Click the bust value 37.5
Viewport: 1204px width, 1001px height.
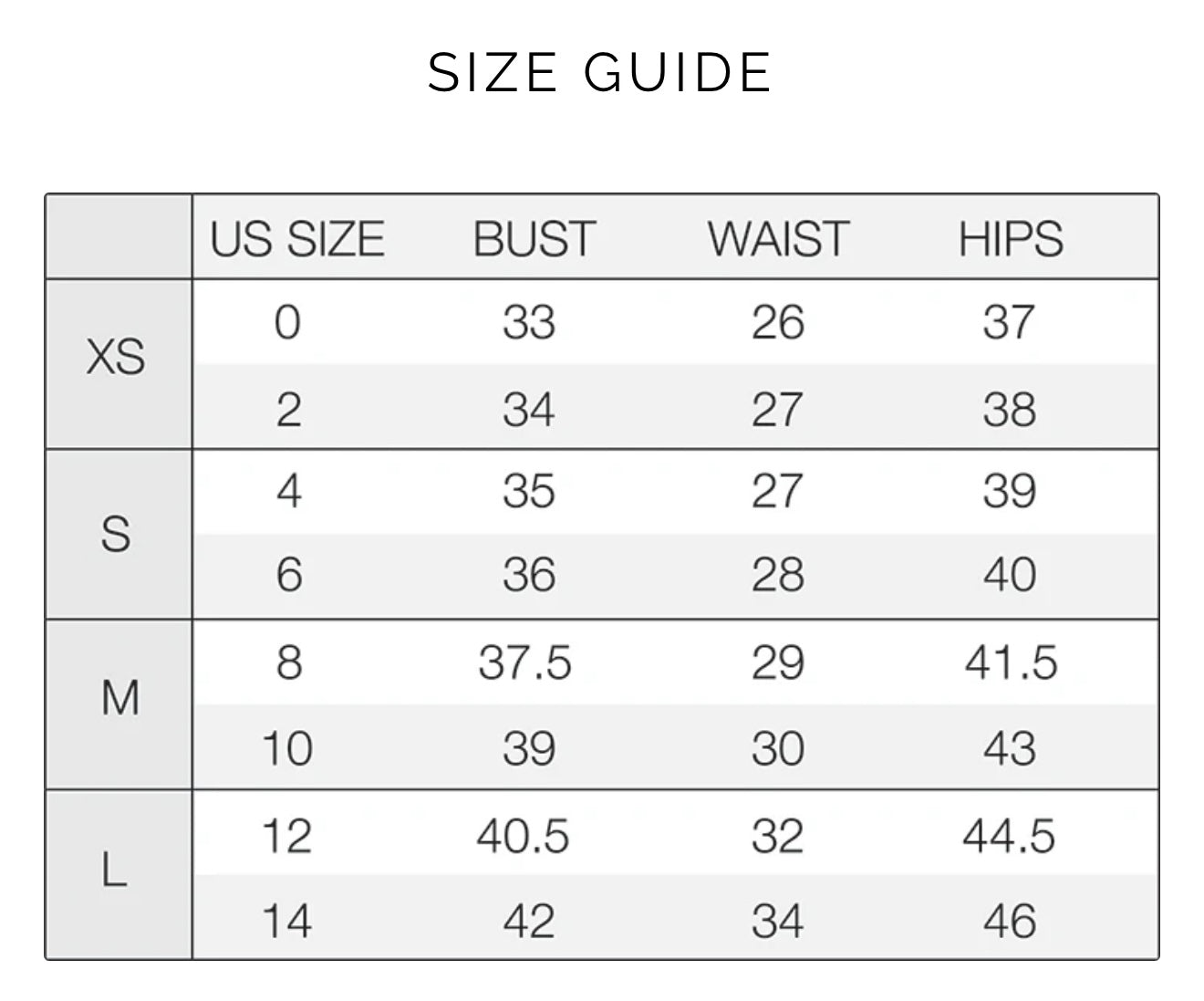pyautogui.click(x=524, y=662)
